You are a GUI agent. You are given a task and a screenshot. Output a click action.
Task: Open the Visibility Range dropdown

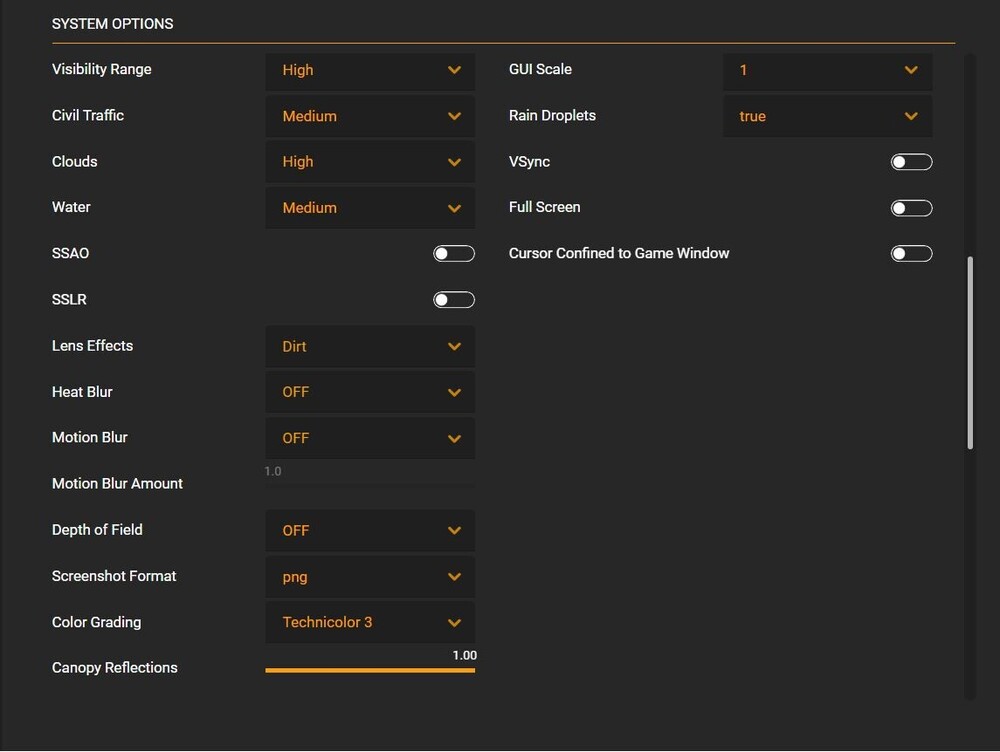pyautogui.click(x=369, y=70)
